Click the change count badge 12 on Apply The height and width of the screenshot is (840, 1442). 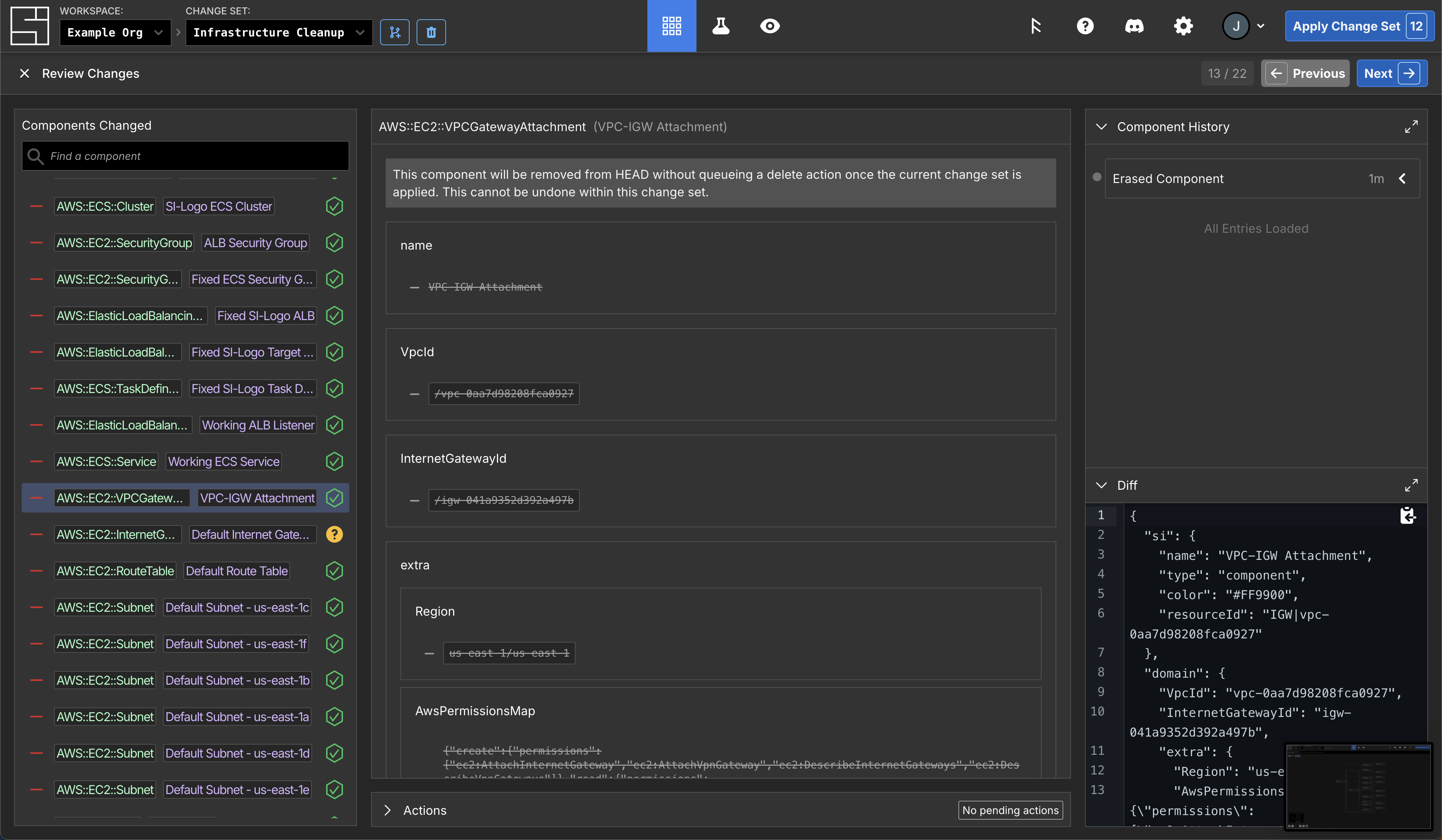(1416, 26)
